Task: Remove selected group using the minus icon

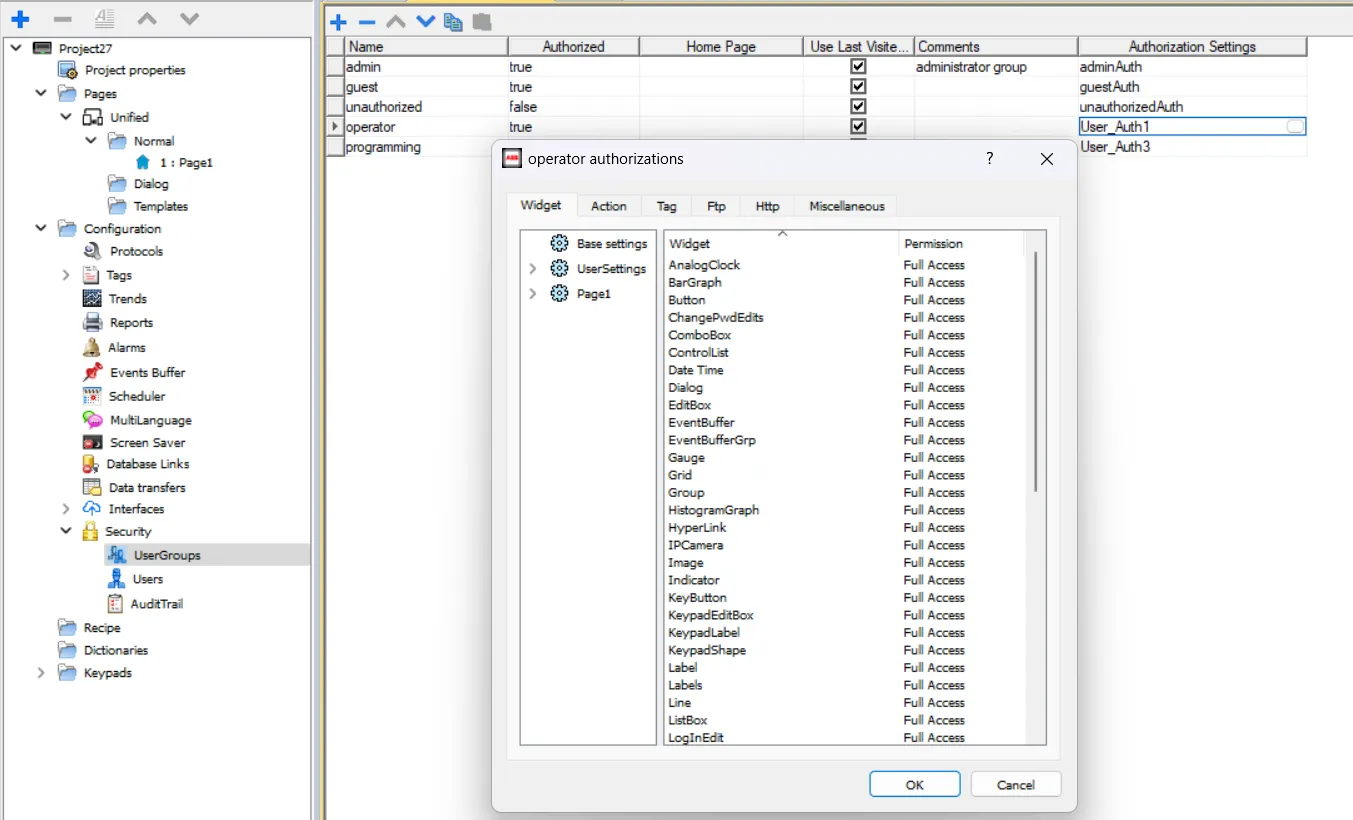Action: click(365, 21)
